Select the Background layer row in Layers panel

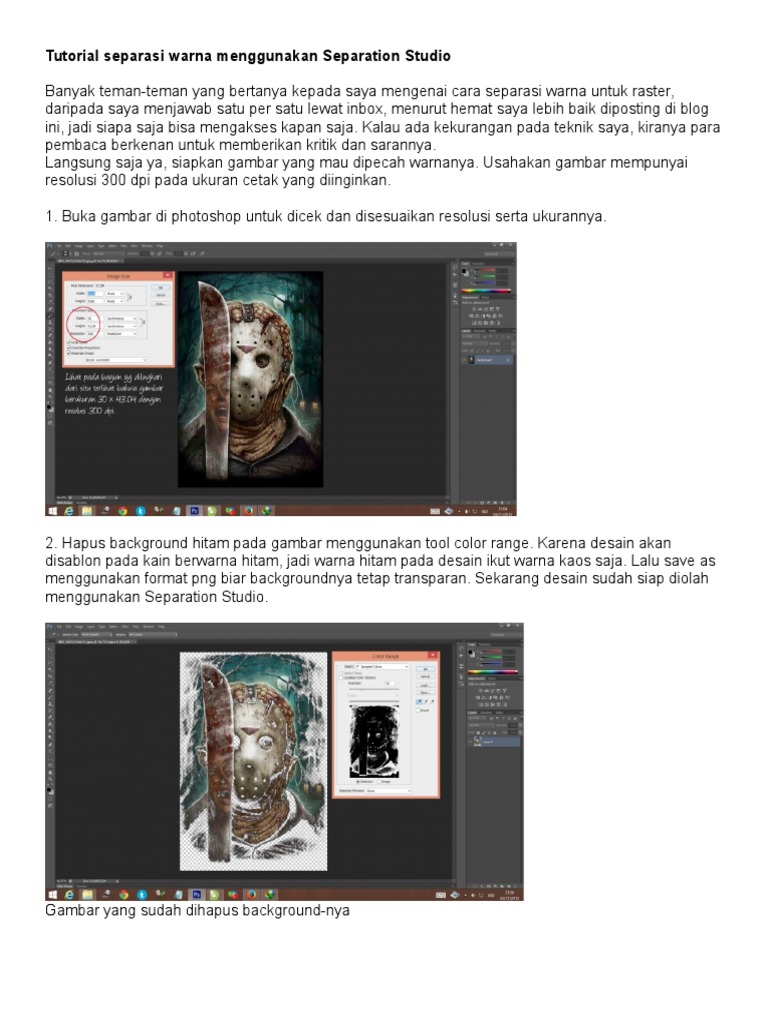pos(487,360)
